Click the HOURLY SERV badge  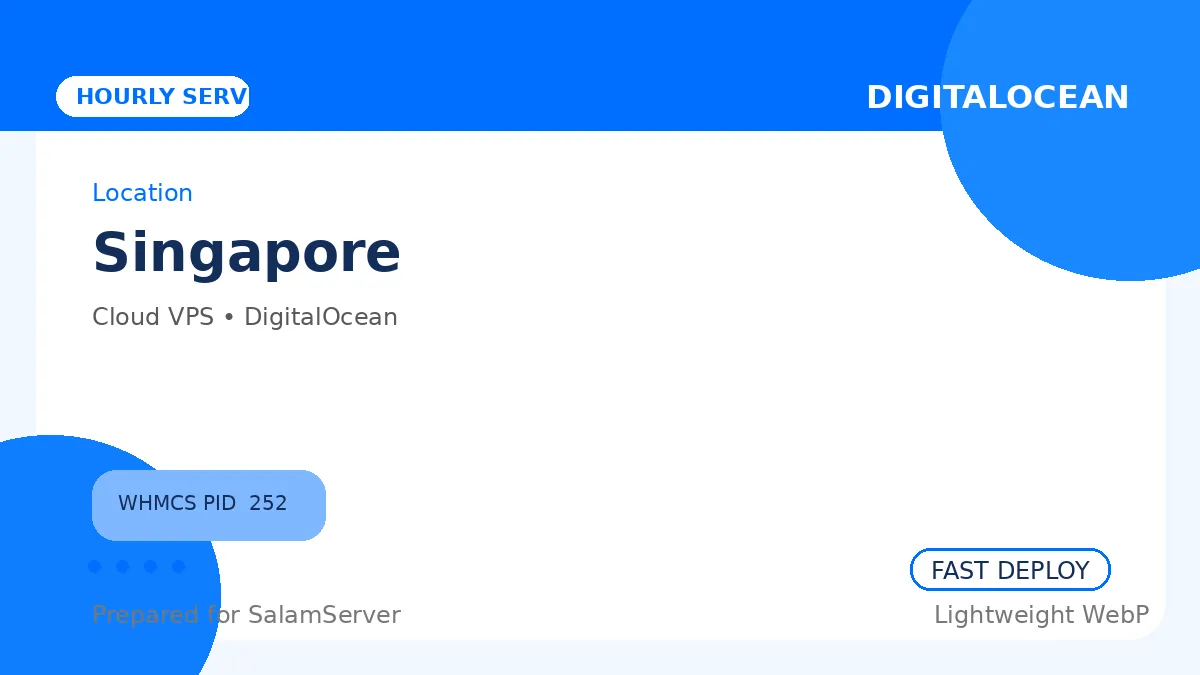pos(152,96)
